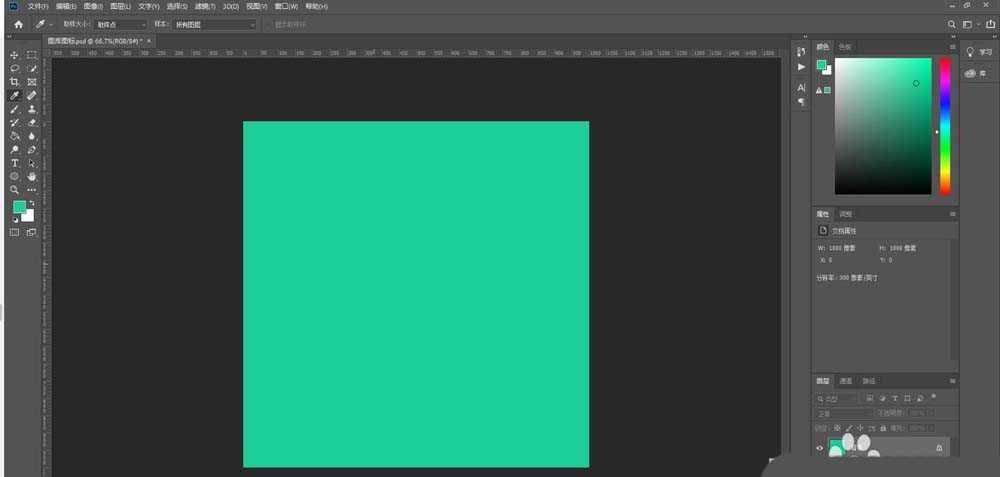
Task: Select the Move tool
Action: (15, 55)
